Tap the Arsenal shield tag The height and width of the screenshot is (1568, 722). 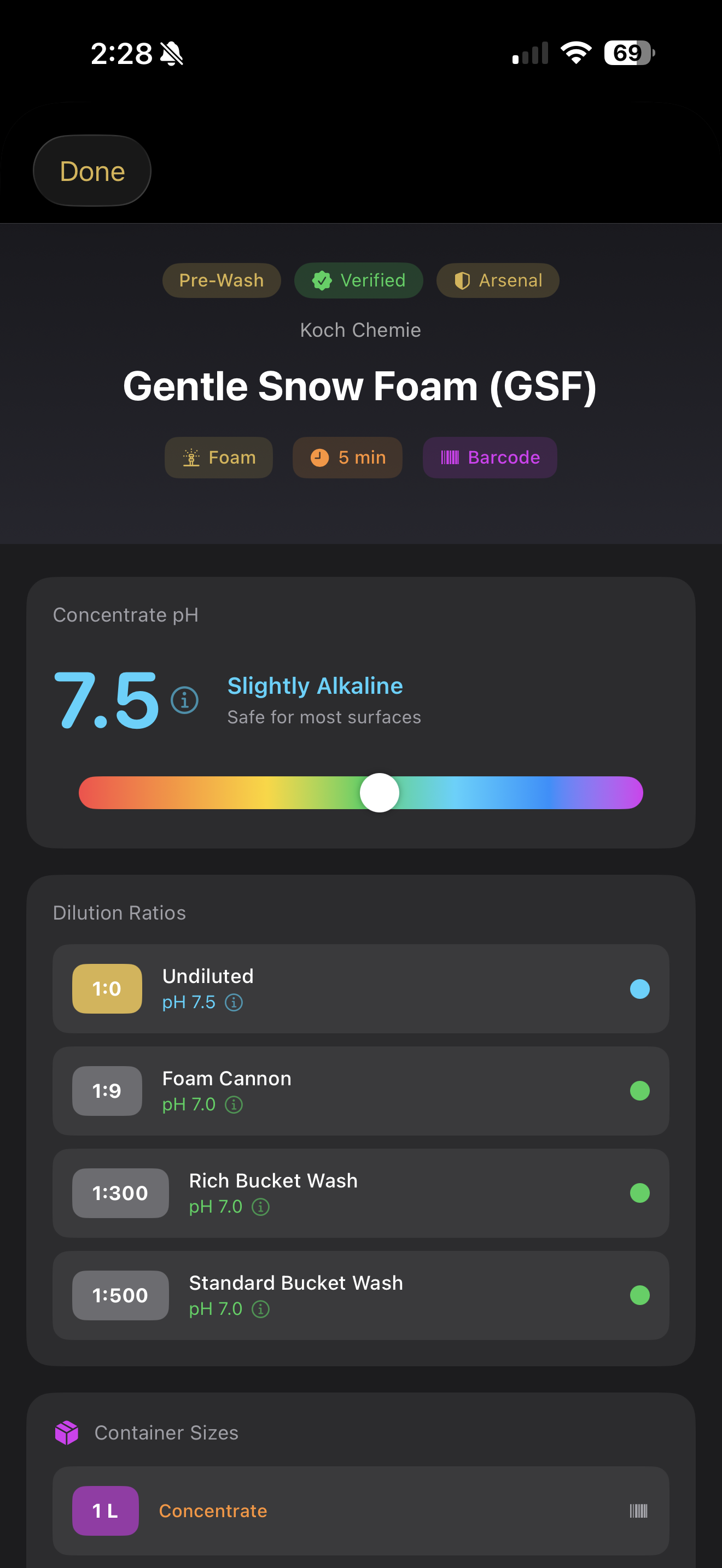[x=497, y=280]
